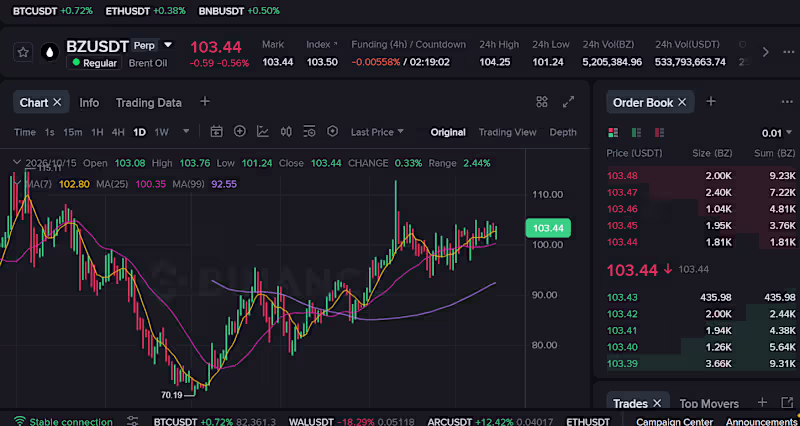Open the Last Price dropdown
Viewport: 800px width, 426px height.
point(377,132)
